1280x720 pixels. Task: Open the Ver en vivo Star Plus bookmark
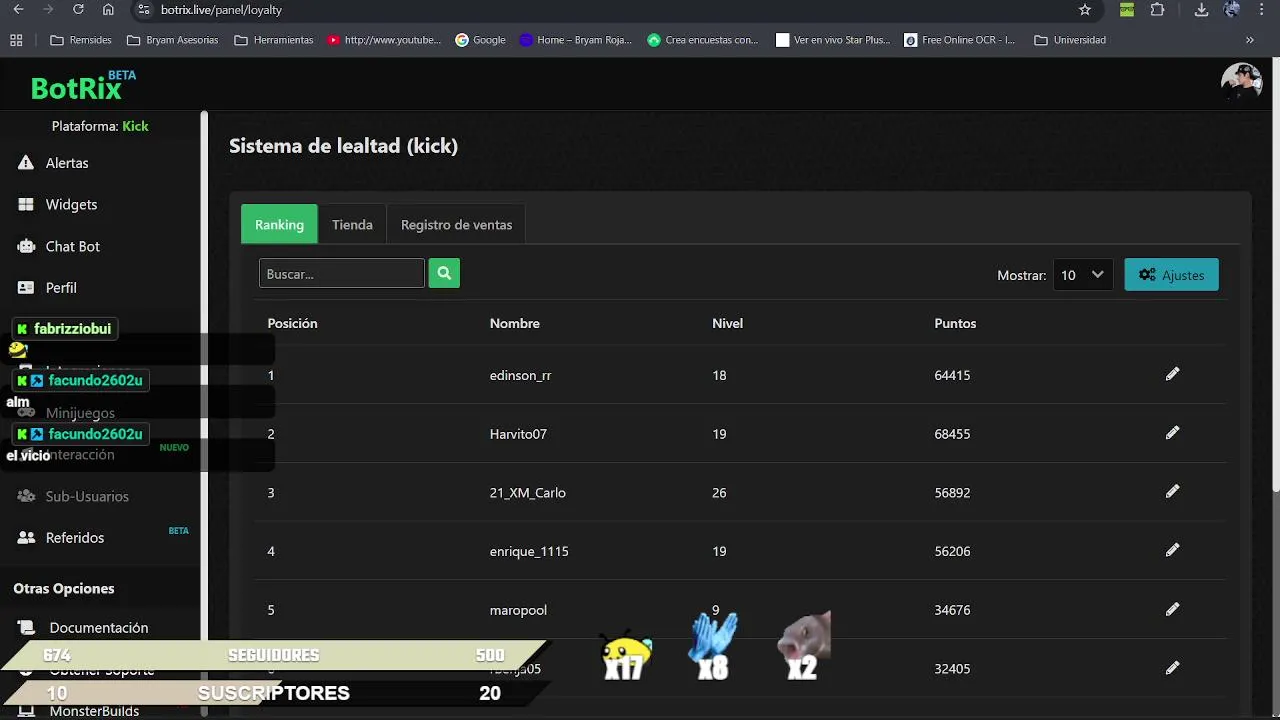833,40
